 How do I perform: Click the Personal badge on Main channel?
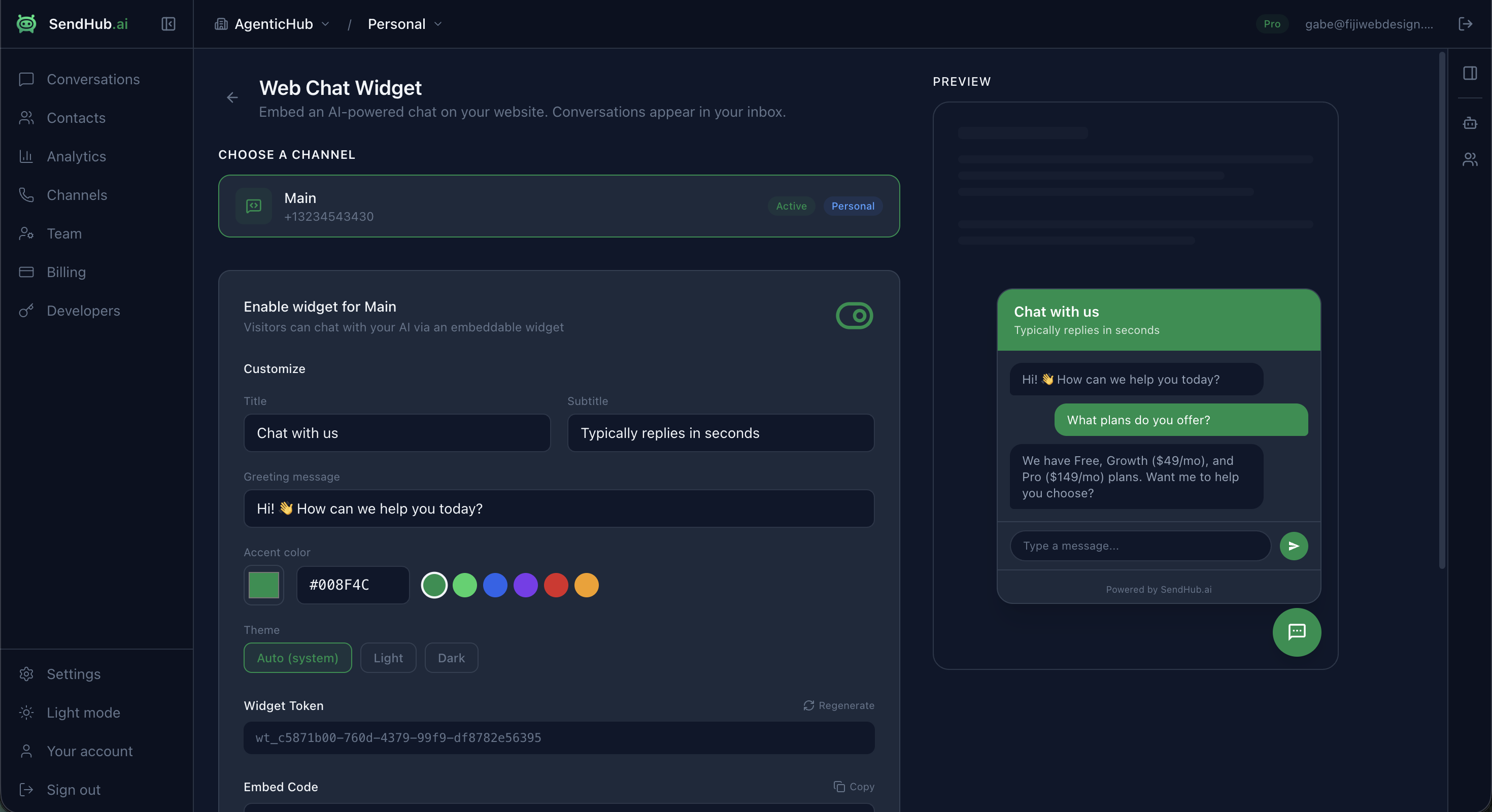[x=853, y=206]
